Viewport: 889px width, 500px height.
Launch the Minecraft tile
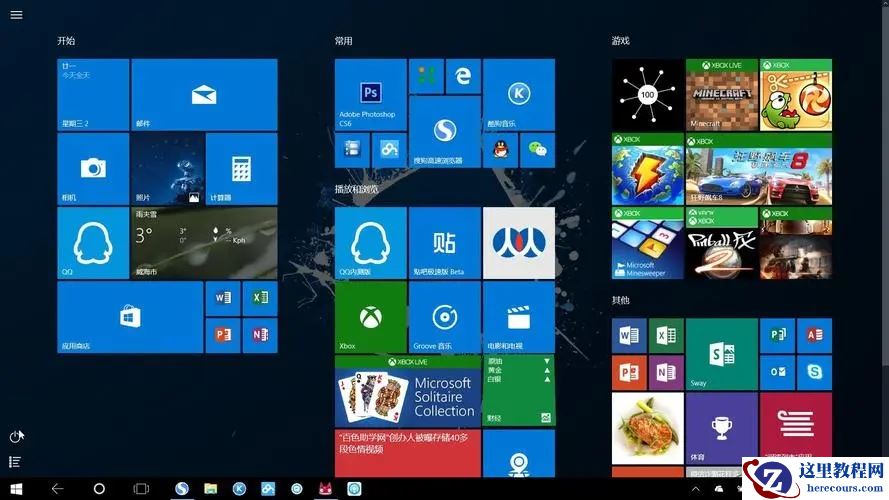[x=722, y=95]
